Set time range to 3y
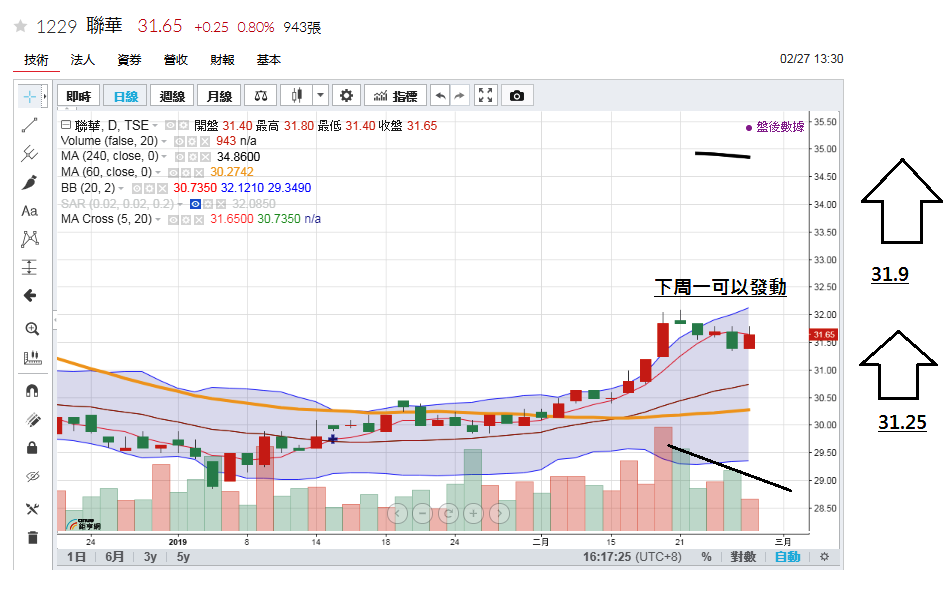Image resolution: width=949 pixels, height=600 pixels. [150, 556]
